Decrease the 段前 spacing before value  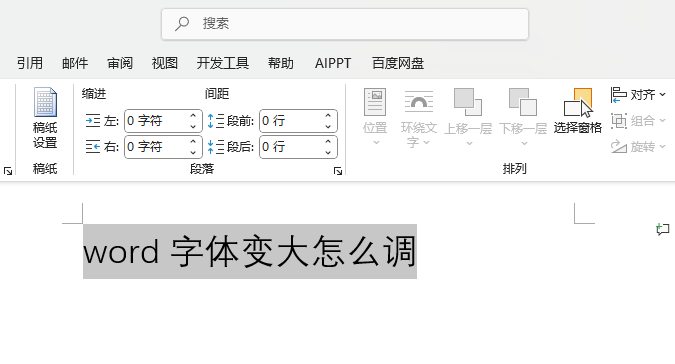[328, 126]
